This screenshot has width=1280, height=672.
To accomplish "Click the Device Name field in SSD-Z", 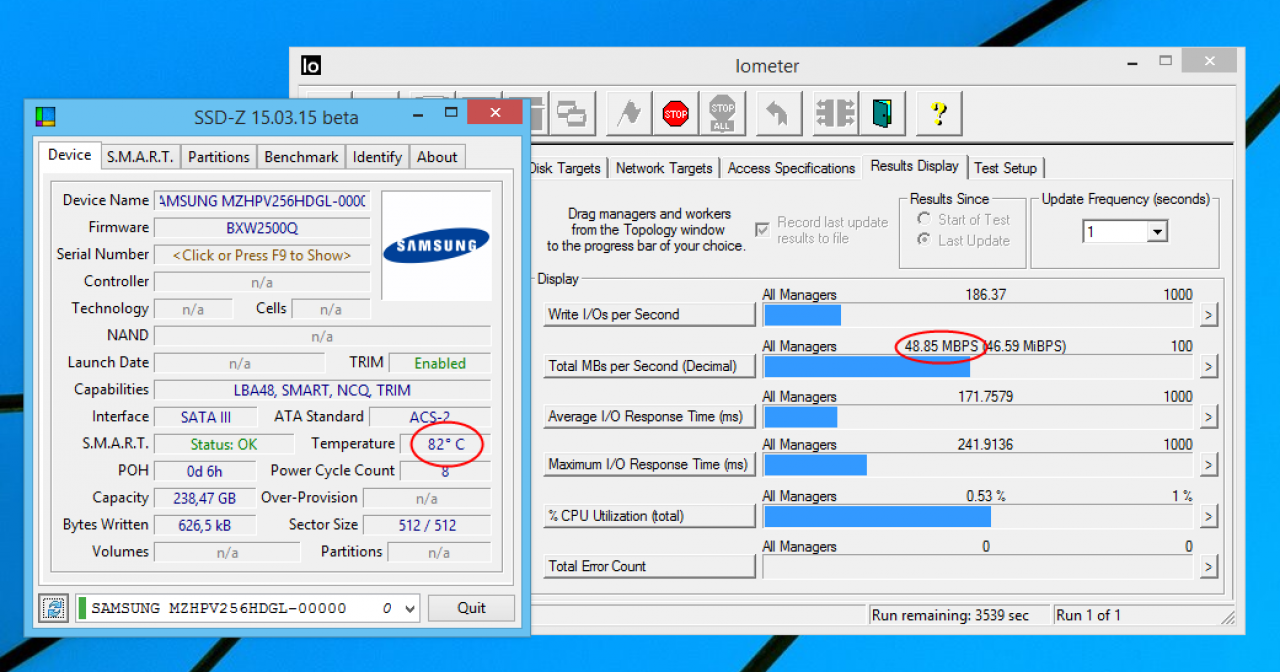I will click(x=262, y=201).
